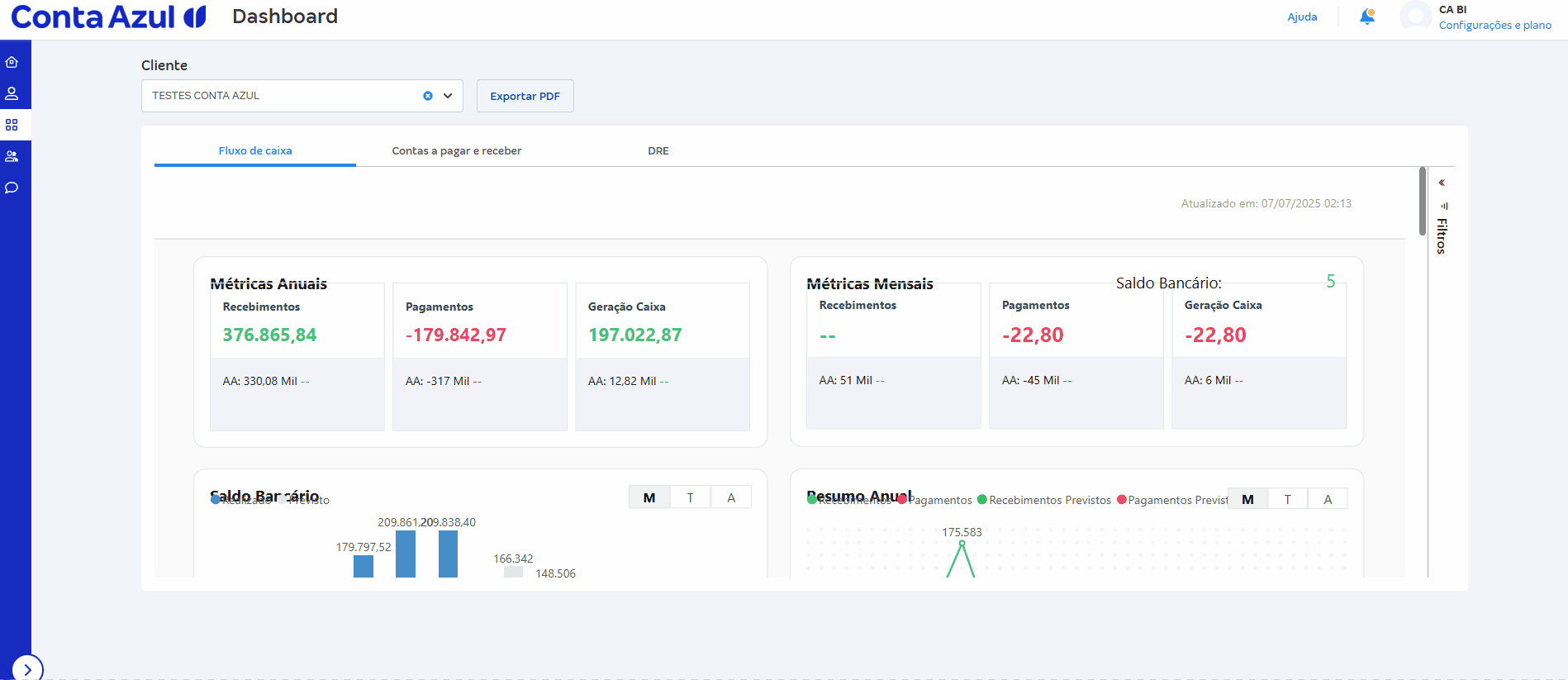Open the notifications bell

(x=1367, y=17)
